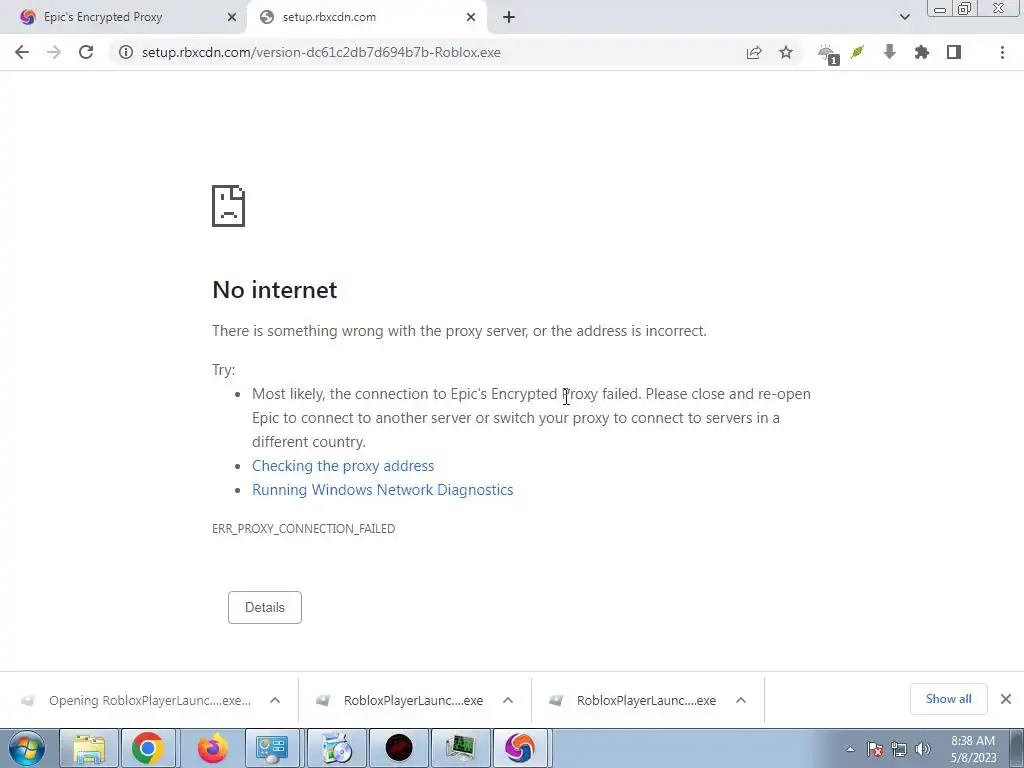Bookmark this page with star icon
Viewport: 1024px width, 768px height.
pos(786,52)
